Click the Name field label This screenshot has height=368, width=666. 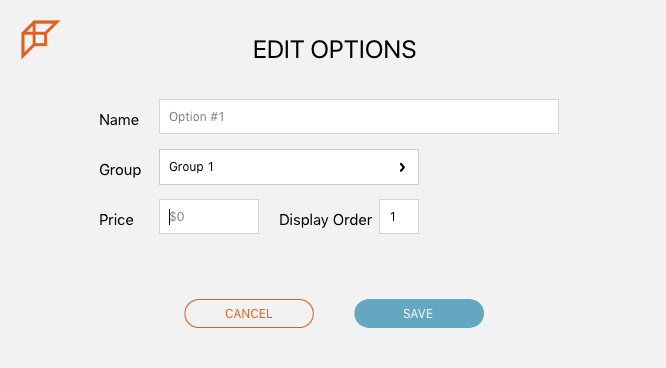click(x=119, y=120)
